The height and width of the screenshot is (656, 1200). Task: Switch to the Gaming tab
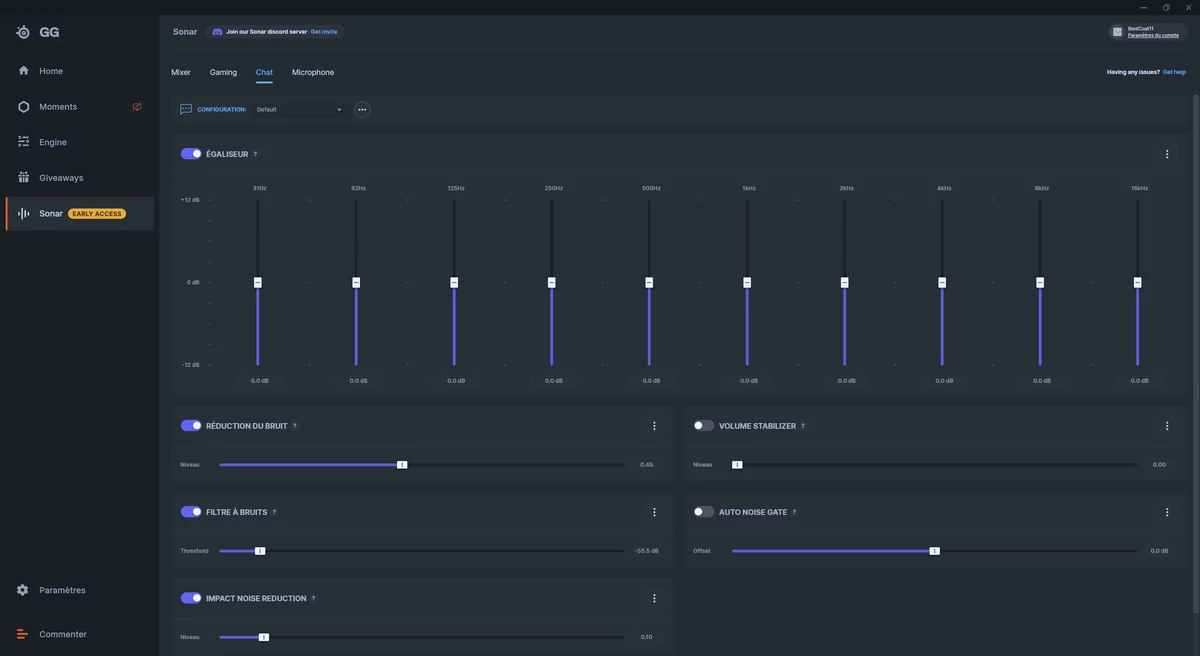tap(223, 72)
